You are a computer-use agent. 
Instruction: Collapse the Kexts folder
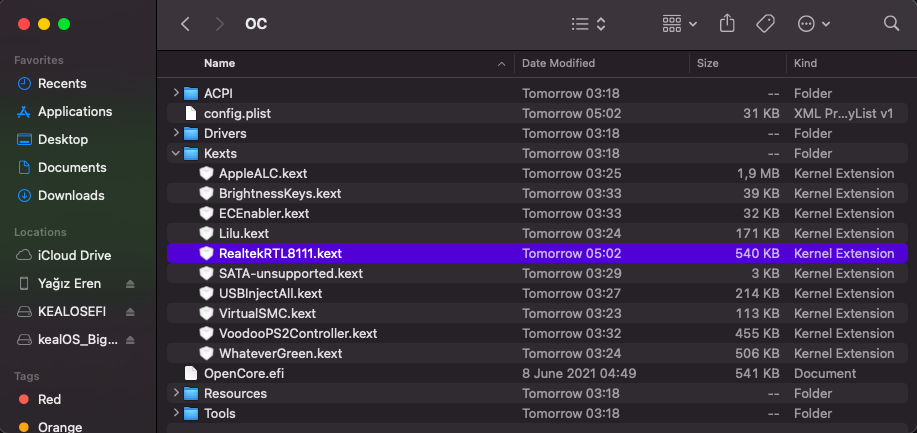coord(176,153)
